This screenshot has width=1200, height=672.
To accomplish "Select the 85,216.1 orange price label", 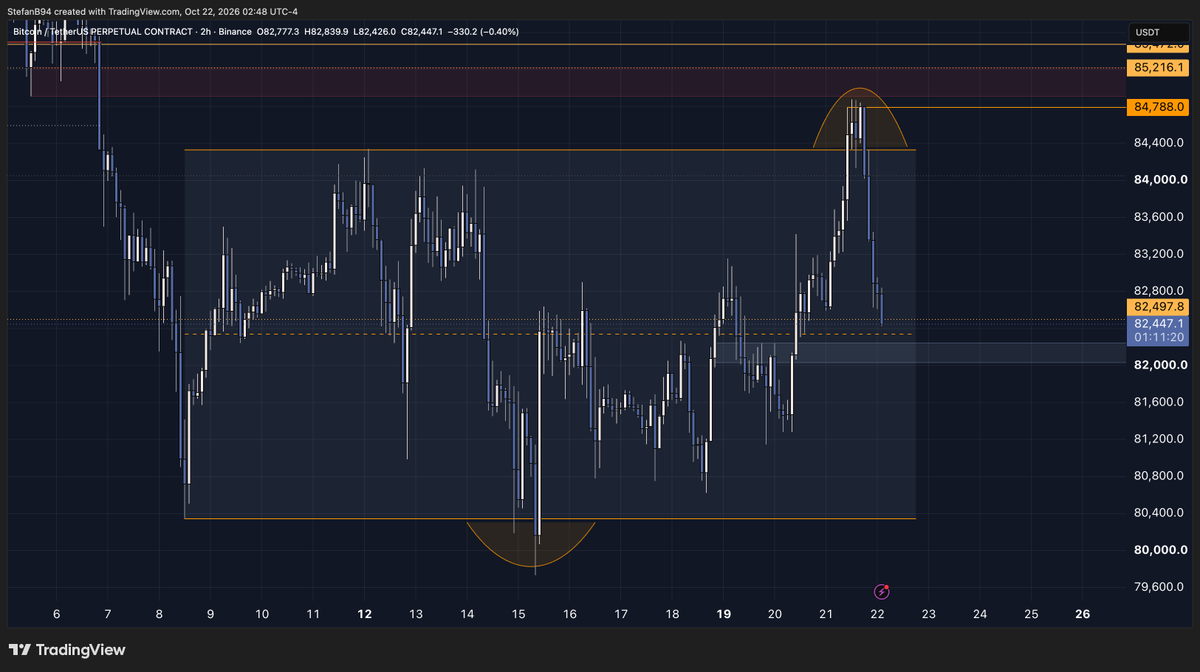I will point(1160,68).
